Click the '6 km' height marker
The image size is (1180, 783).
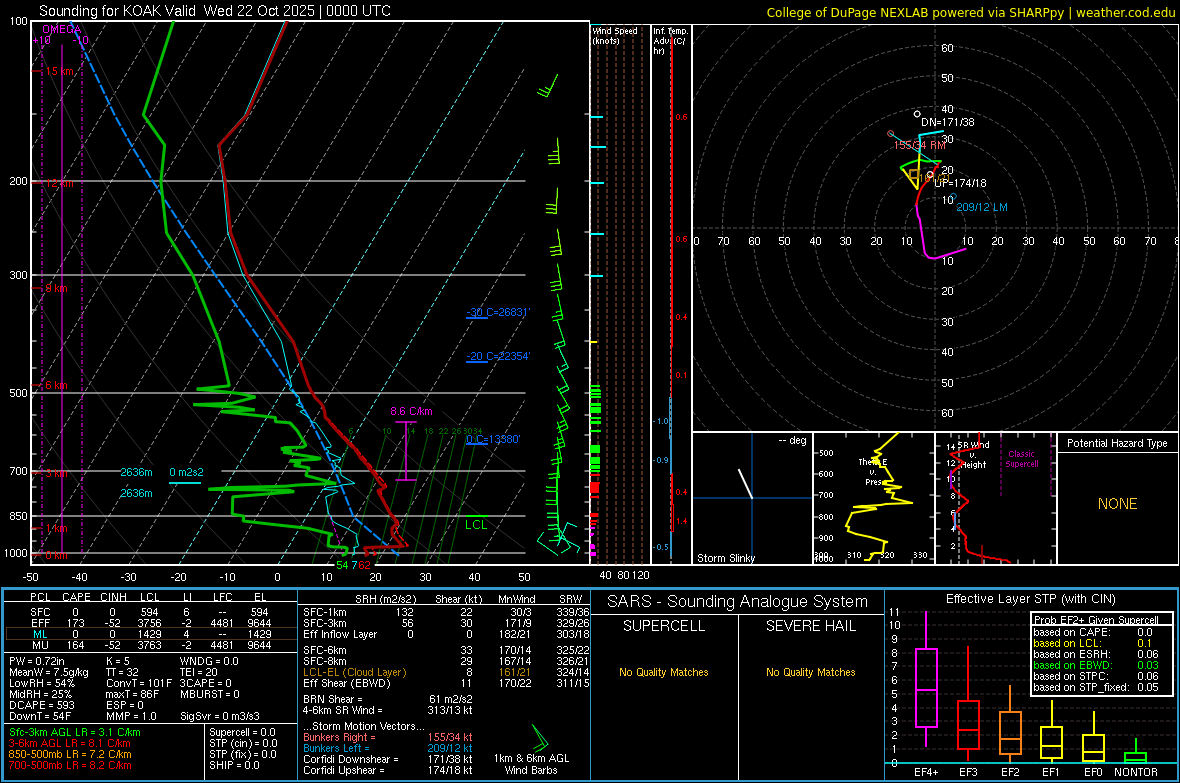tap(56, 385)
